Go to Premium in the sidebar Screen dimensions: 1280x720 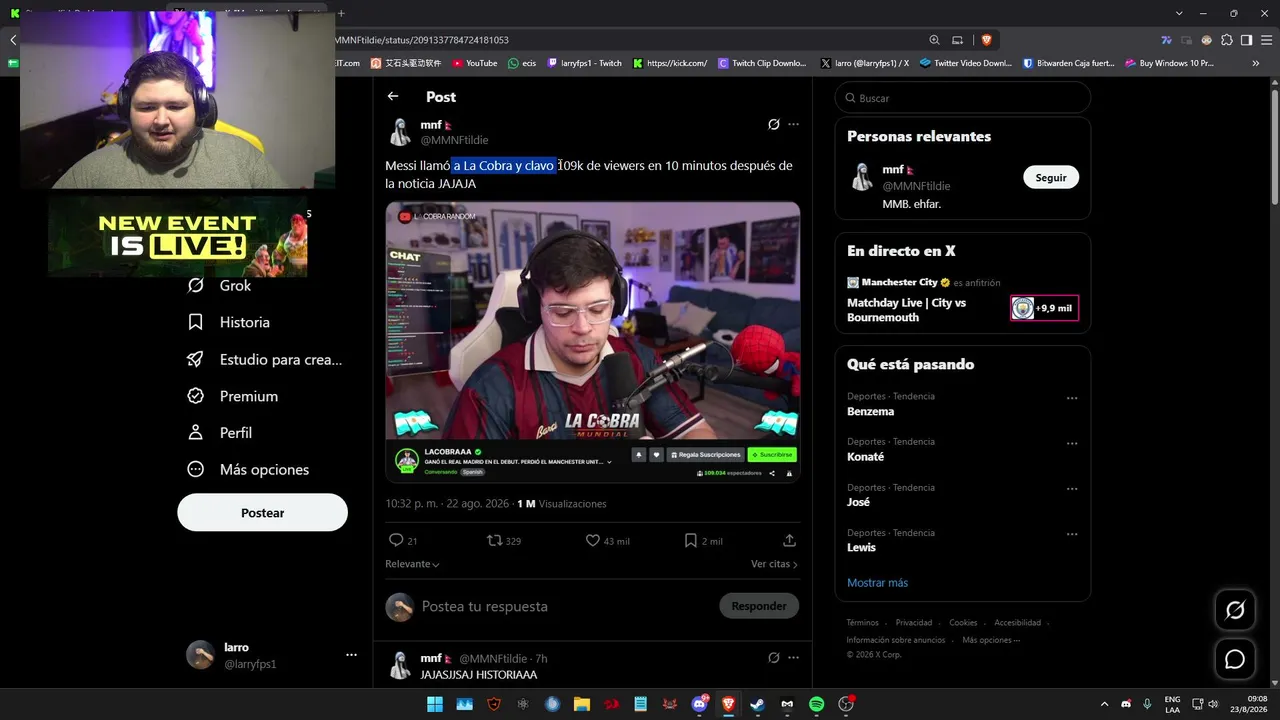click(x=233, y=396)
